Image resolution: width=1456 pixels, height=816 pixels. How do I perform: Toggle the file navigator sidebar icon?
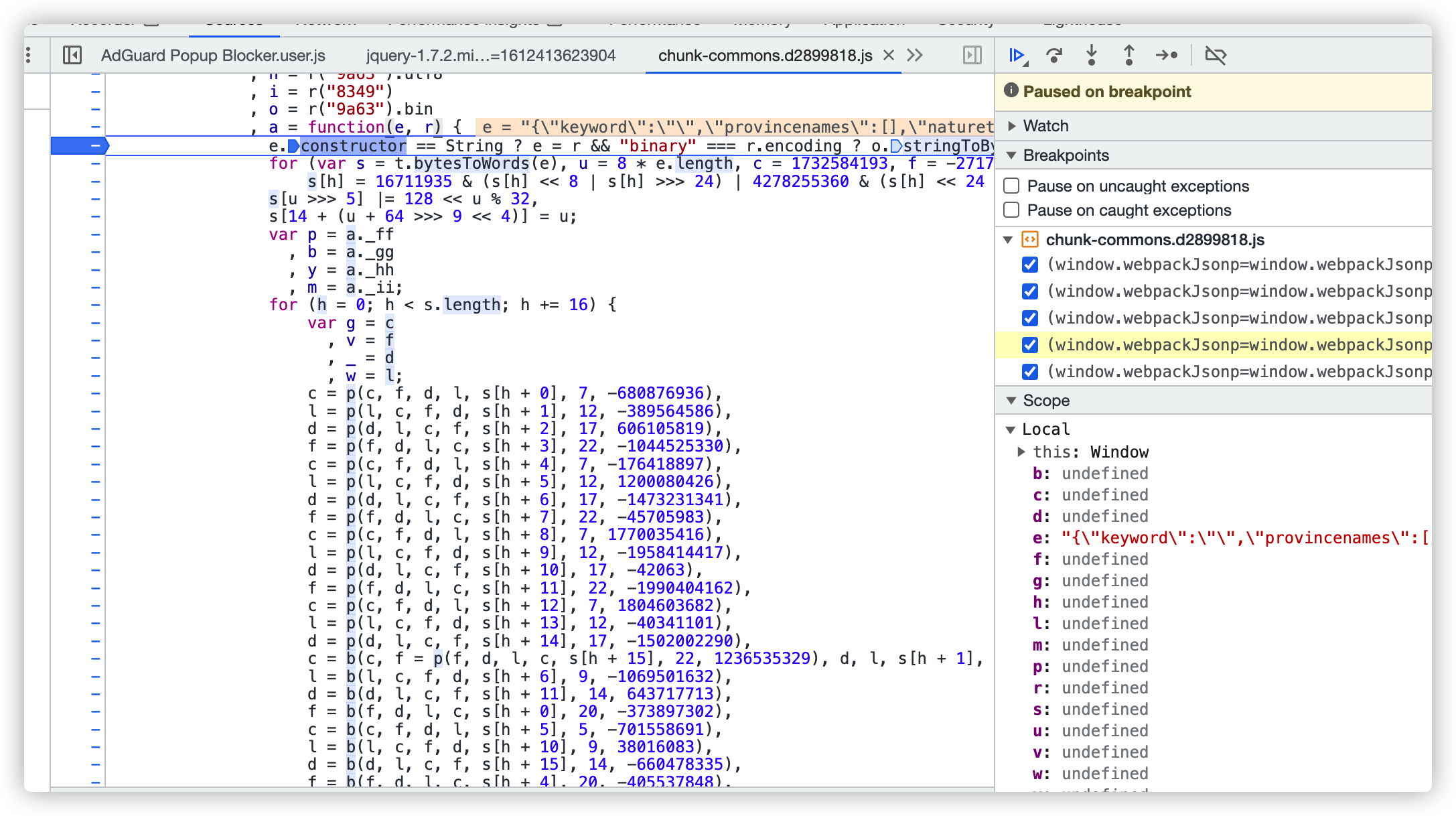click(x=72, y=55)
